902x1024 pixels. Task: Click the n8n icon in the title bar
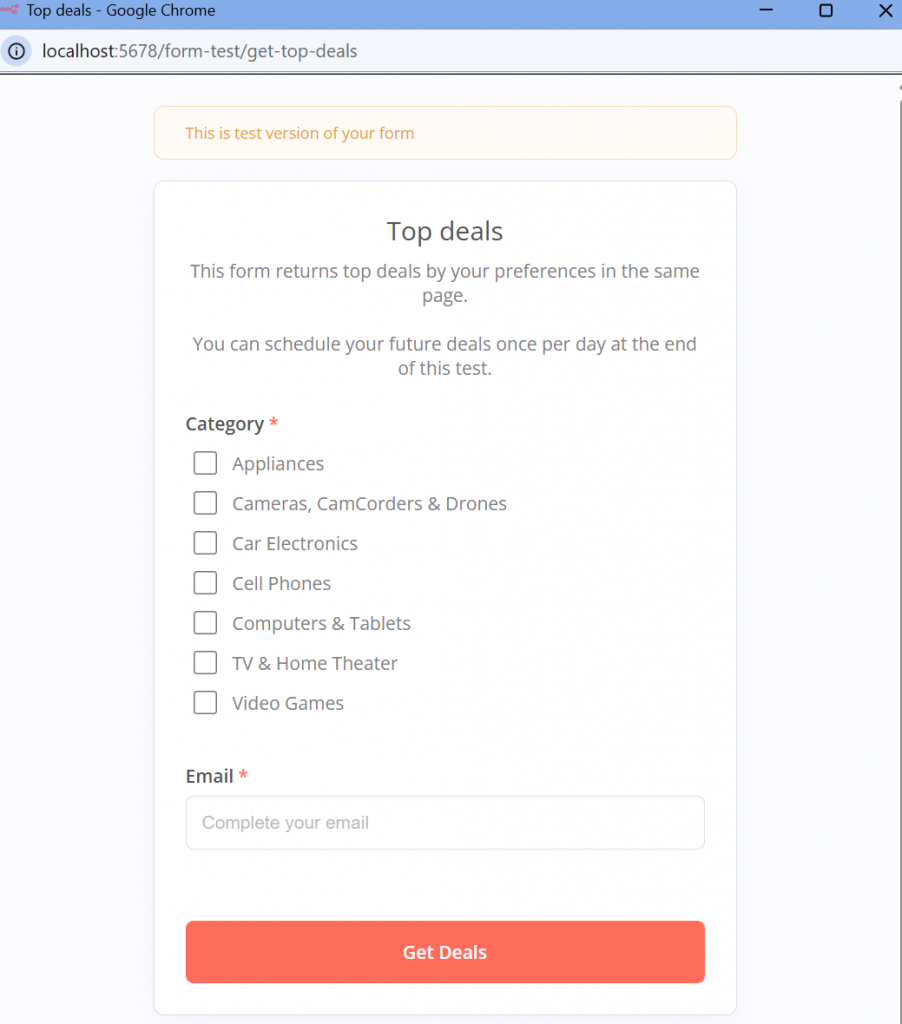pyautogui.click(x=10, y=11)
